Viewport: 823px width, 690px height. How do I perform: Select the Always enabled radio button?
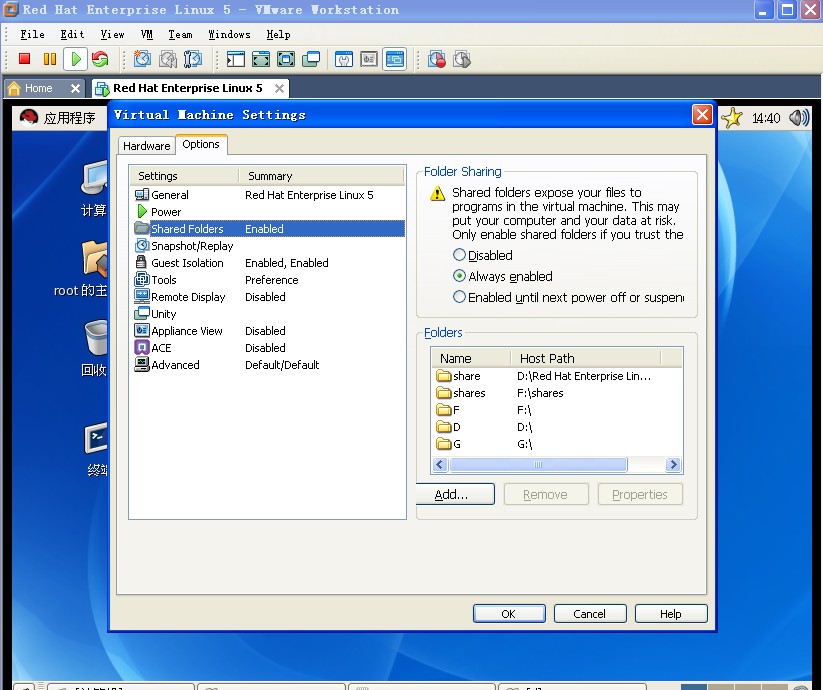click(460, 276)
